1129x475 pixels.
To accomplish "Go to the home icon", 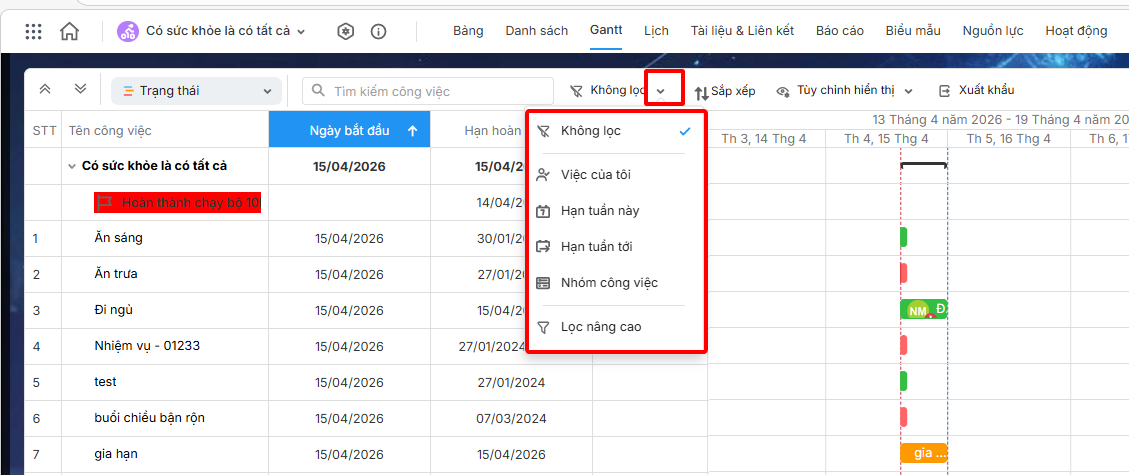I will [x=69, y=31].
